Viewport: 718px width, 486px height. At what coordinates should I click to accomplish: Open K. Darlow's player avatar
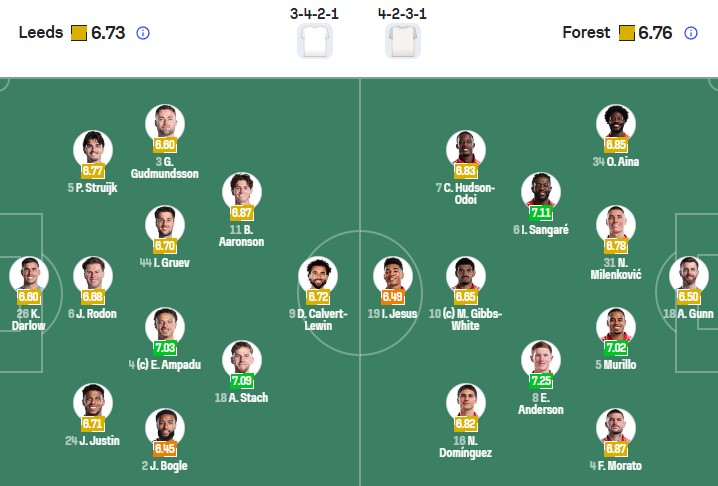[29, 275]
